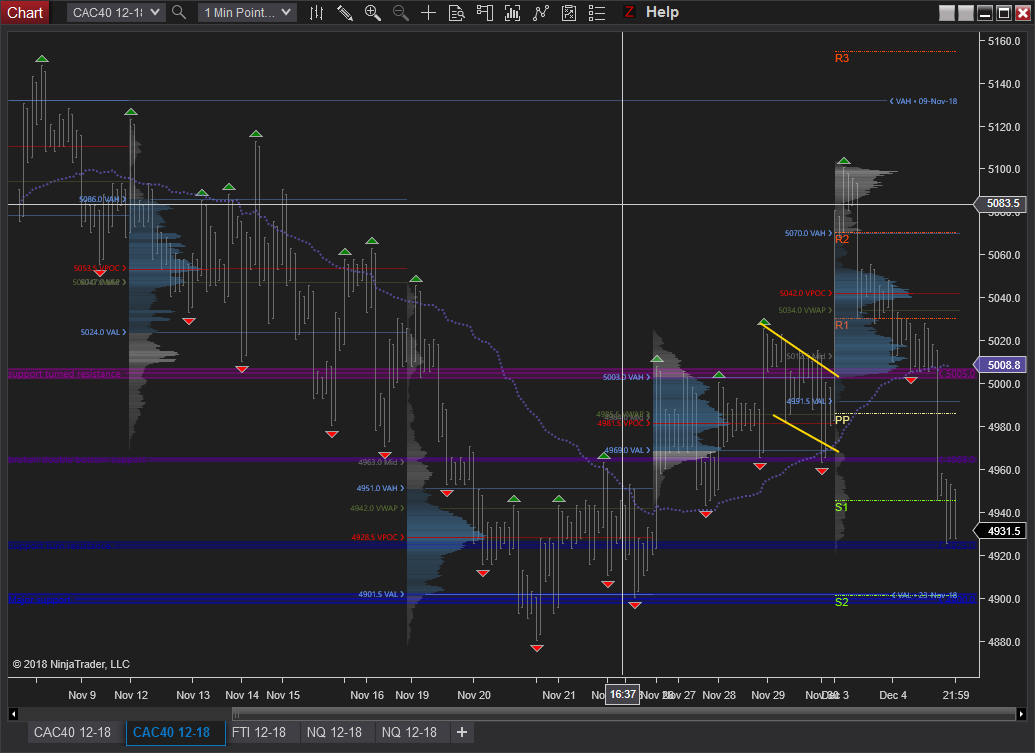This screenshot has width=1035, height=753.
Task: Click the 4880.0 price axis label
Action: click(1004, 641)
